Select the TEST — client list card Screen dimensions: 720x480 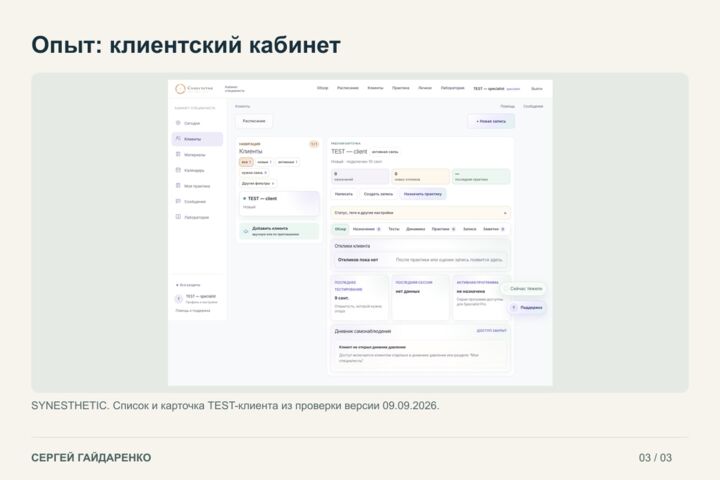[x=279, y=203]
